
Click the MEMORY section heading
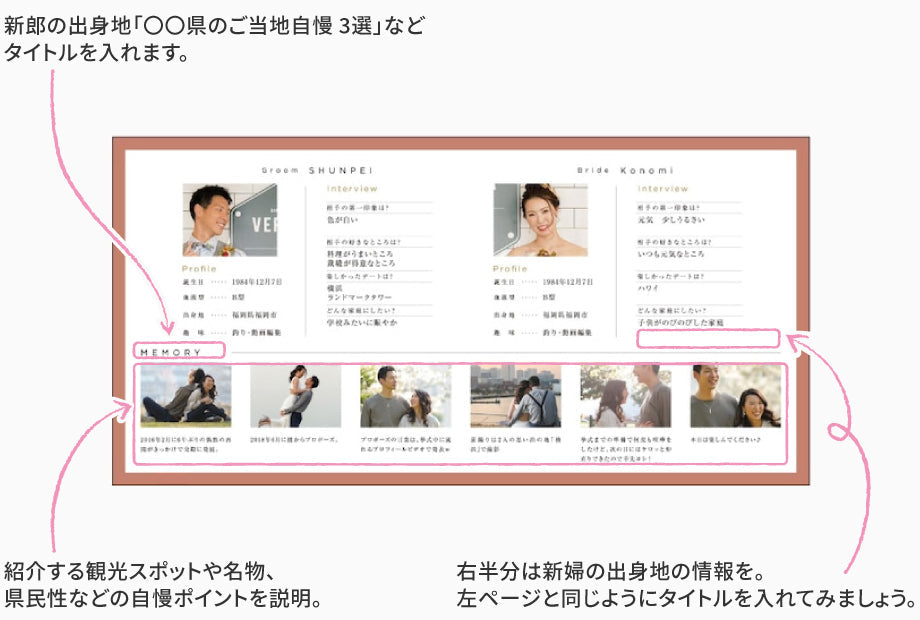171,353
